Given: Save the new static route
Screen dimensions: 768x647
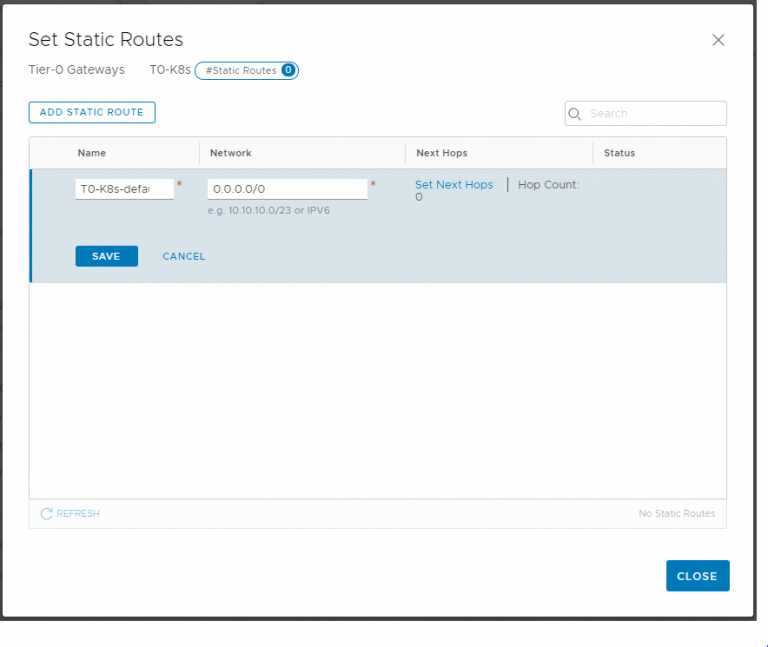Looking at the screenshot, I should [106, 256].
